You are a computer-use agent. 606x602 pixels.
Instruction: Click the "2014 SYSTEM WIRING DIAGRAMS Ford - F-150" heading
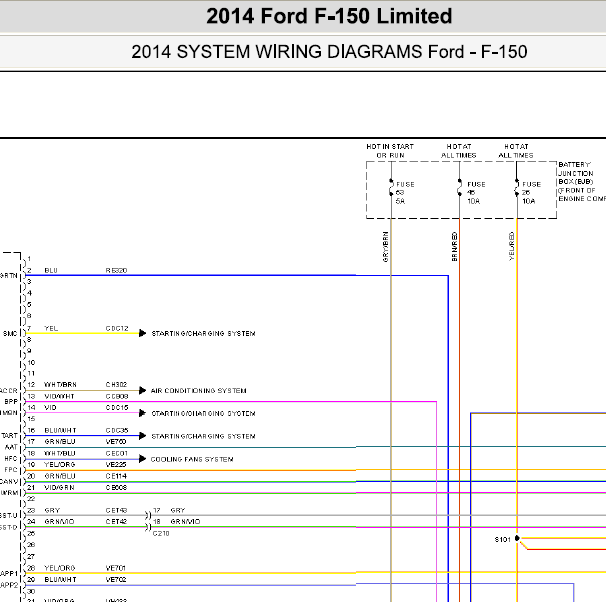click(x=329, y=52)
